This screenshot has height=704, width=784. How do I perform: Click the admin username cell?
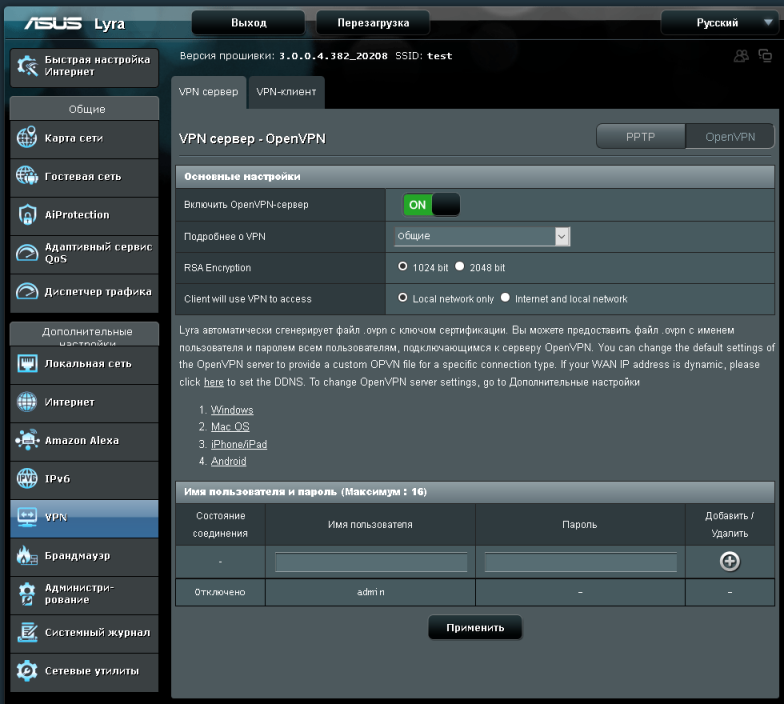coord(370,592)
